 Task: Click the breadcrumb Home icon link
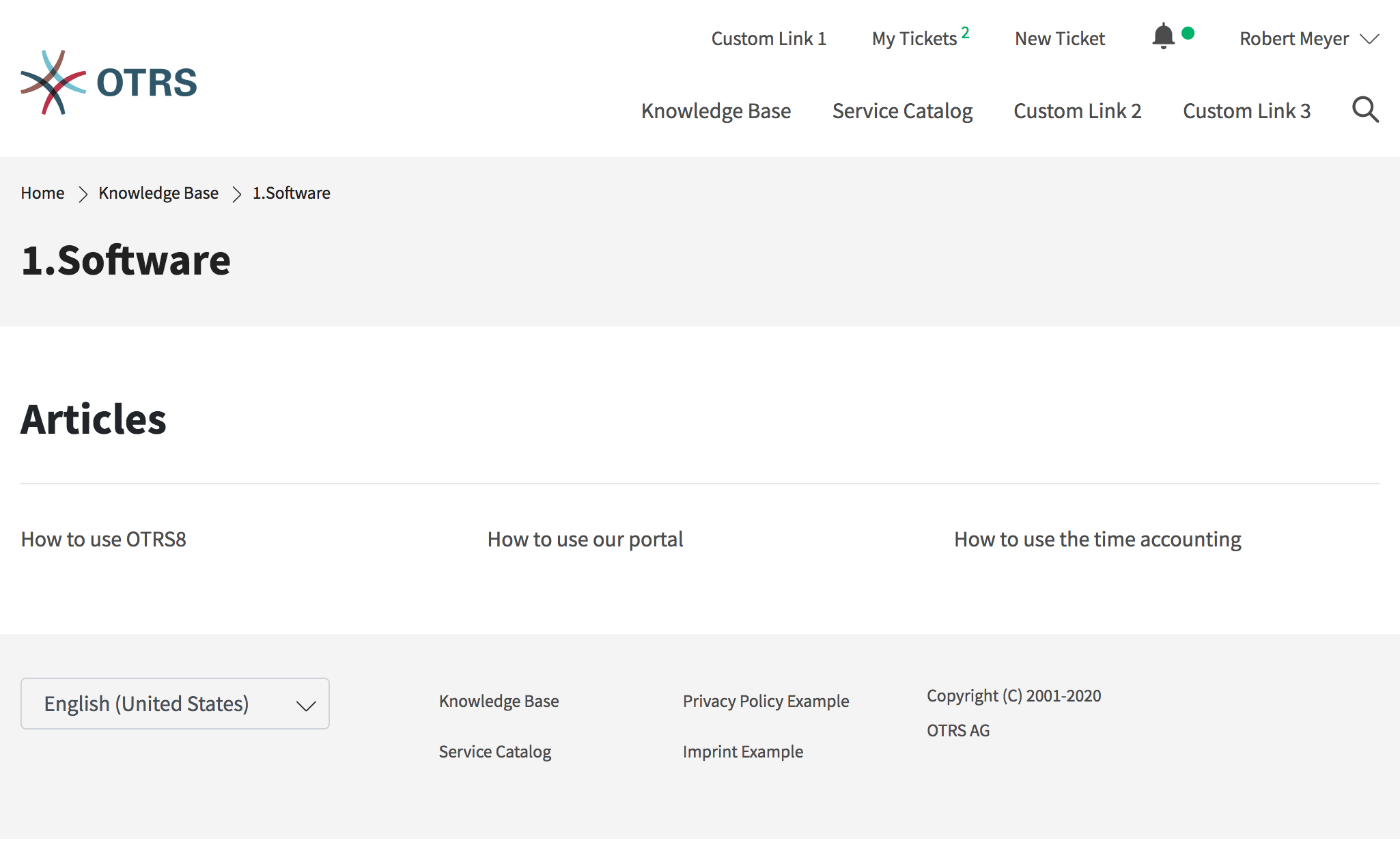42,193
